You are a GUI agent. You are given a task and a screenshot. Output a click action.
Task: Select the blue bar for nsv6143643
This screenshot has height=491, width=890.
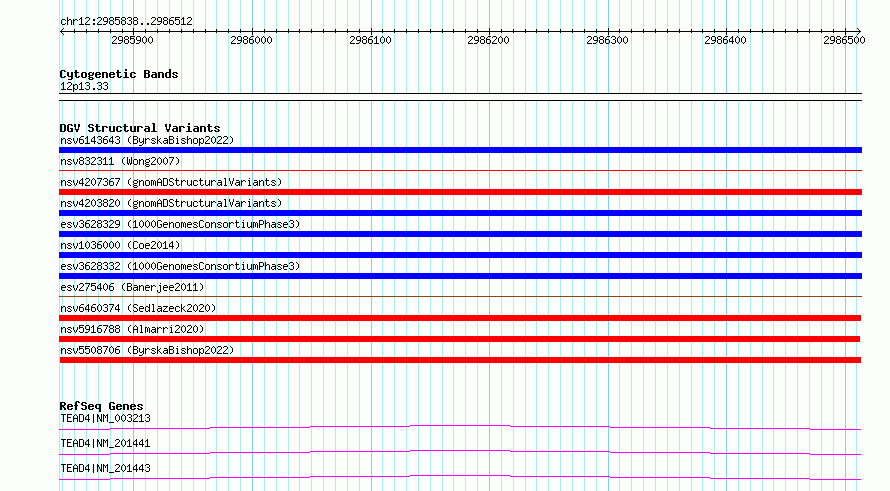click(460, 150)
